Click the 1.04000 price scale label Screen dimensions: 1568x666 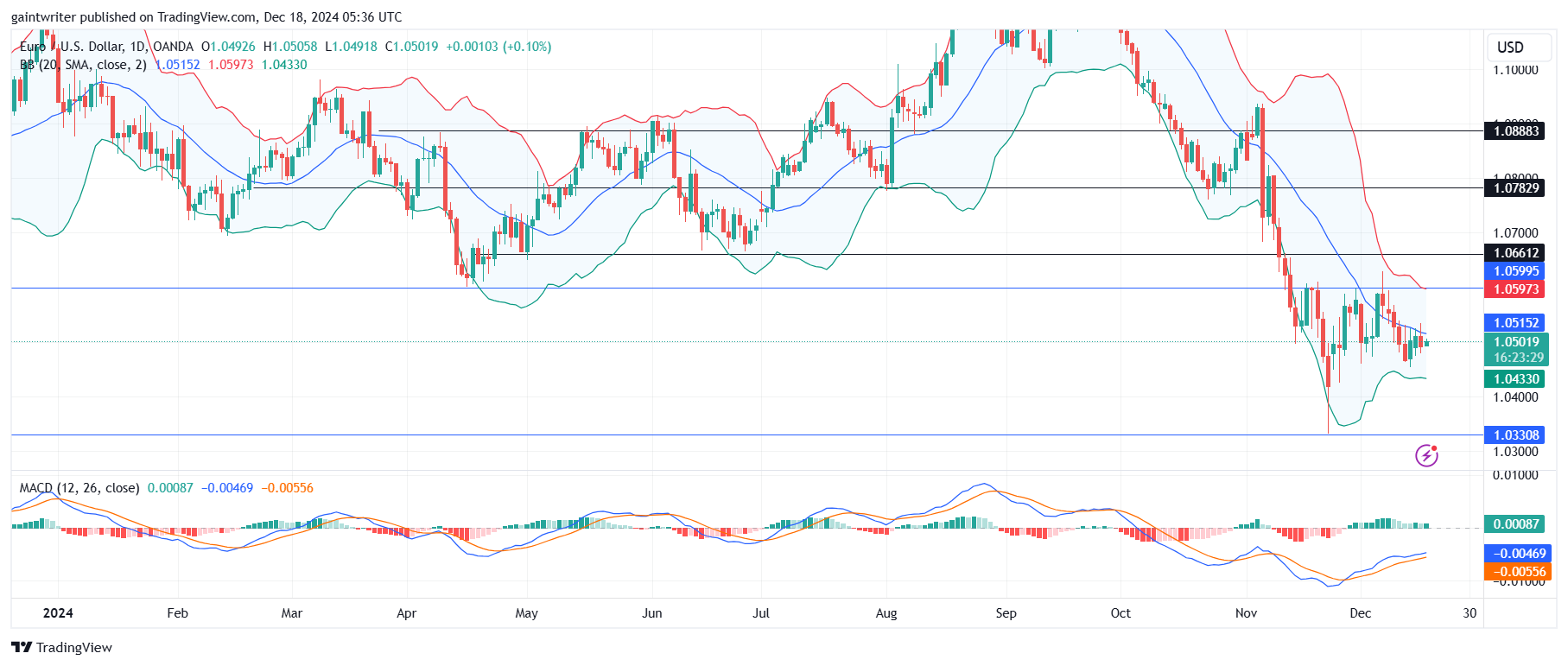tap(1516, 397)
